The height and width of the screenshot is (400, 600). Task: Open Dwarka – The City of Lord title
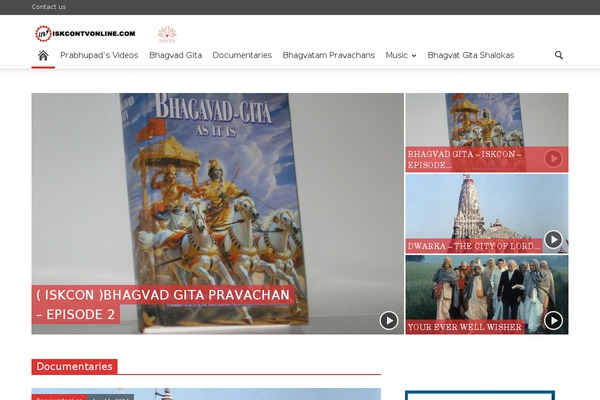pyautogui.click(x=474, y=246)
